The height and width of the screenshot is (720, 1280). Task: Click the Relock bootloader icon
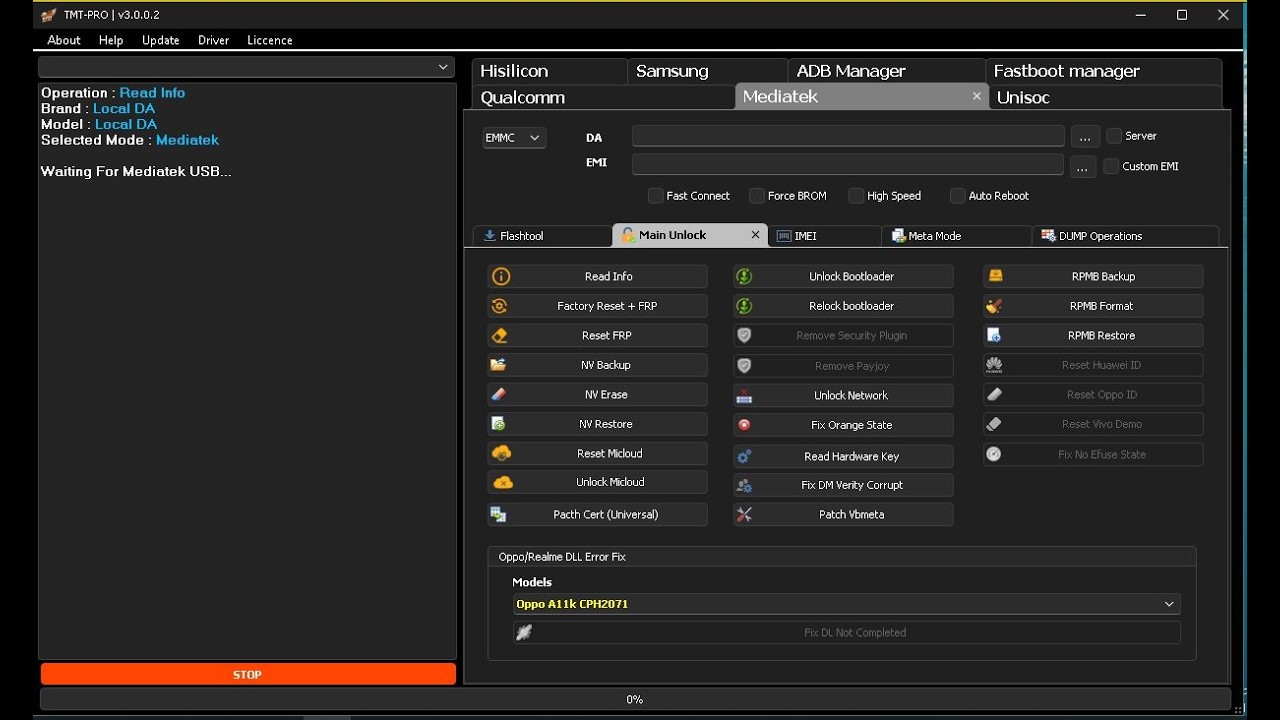point(744,306)
